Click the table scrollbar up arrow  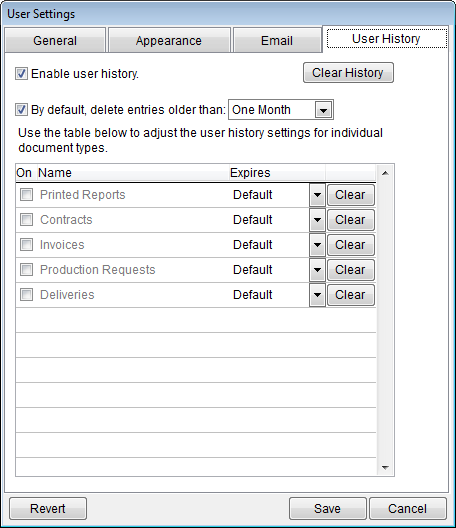pos(386,173)
